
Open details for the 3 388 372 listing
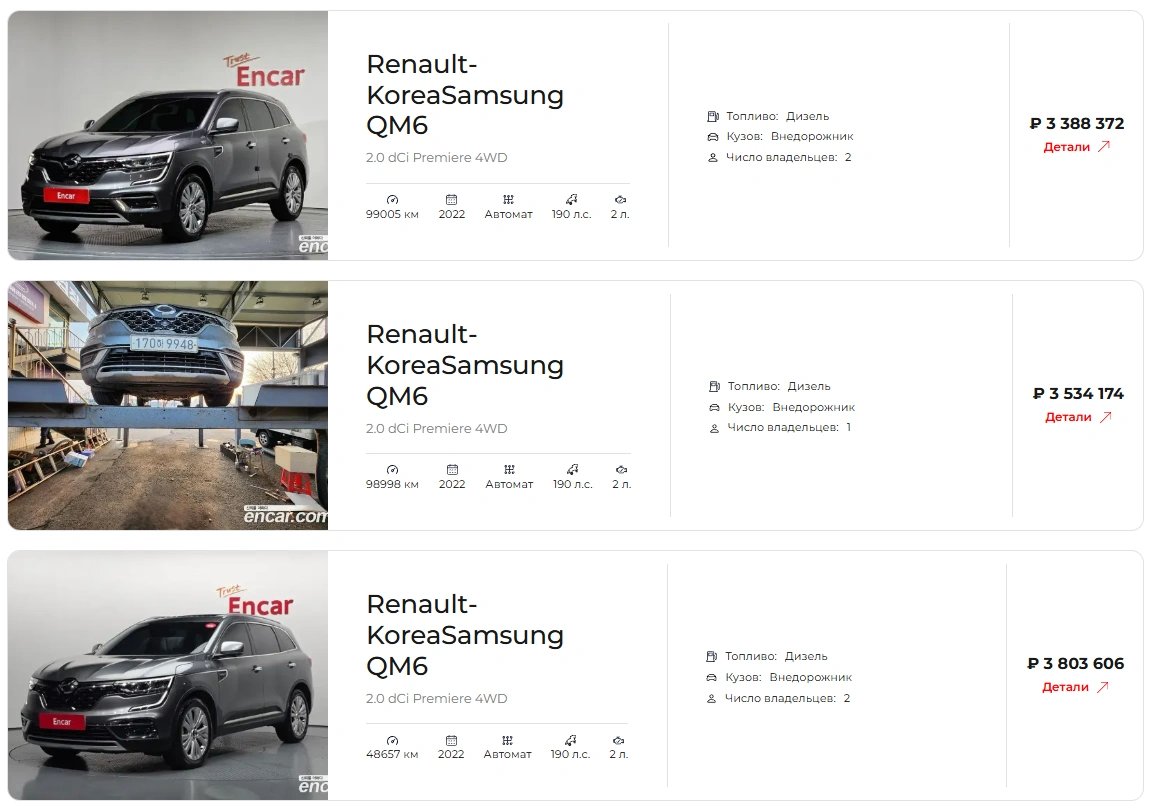click(x=1075, y=147)
